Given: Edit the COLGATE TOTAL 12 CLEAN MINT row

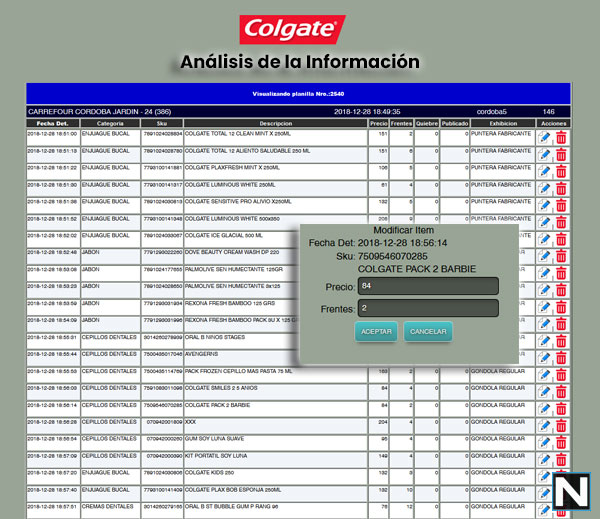Looking at the screenshot, I should tap(544, 138).
